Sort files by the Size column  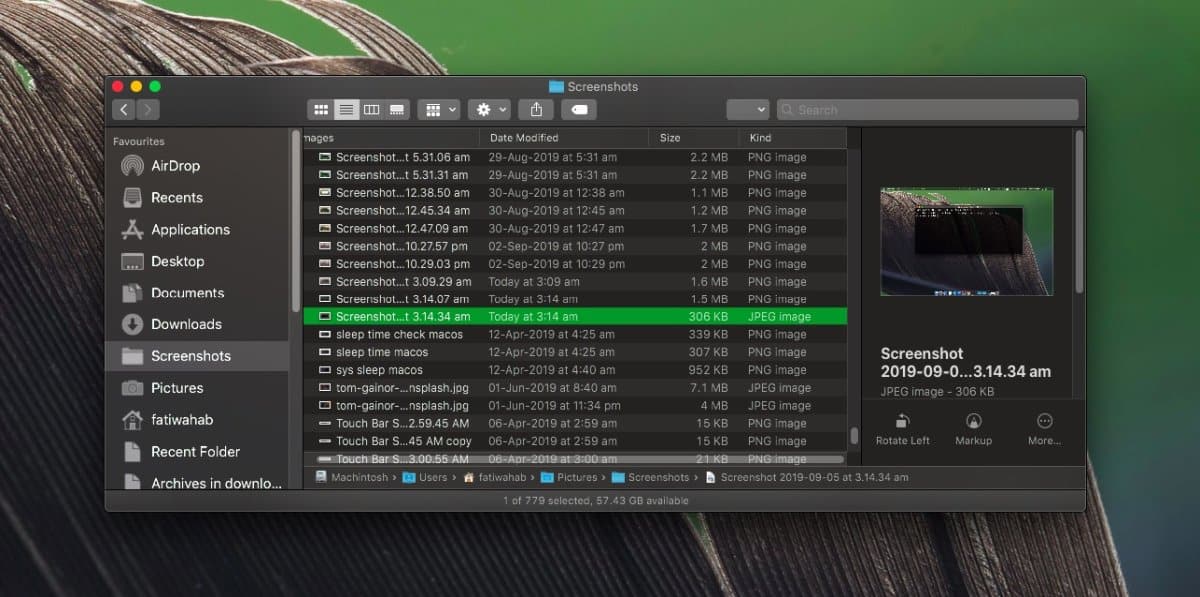(x=669, y=137)
